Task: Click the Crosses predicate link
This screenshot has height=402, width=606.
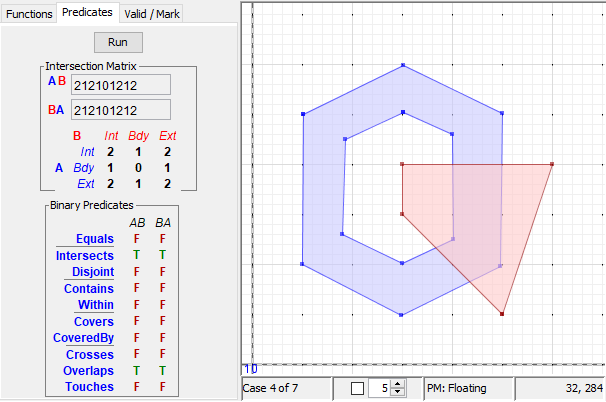Action: [90, 354]
